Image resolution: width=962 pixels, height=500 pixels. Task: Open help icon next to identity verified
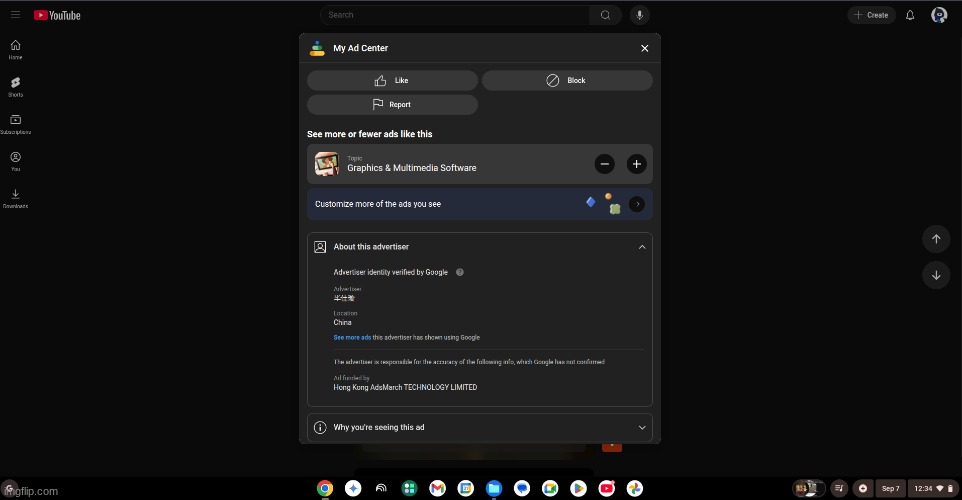[460, 272]
